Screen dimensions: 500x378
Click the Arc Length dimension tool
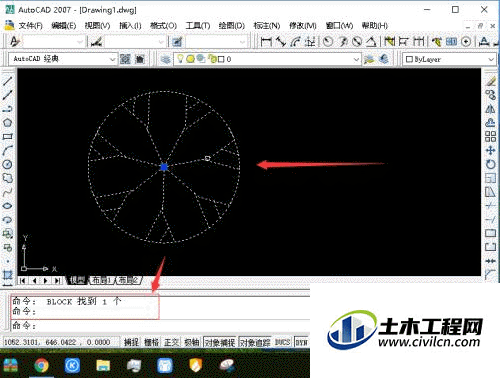pyautogui.click(x=296, y=42)
